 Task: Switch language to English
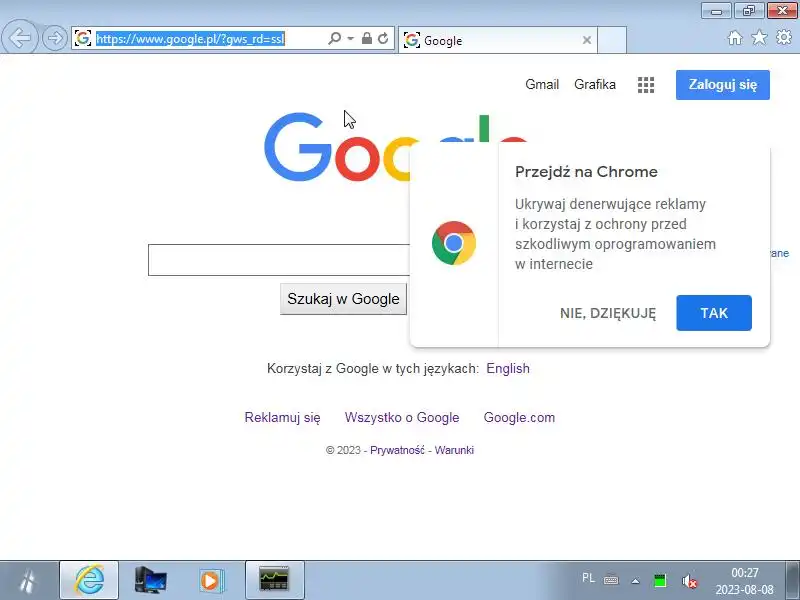pyautogui.click(x=508, y=368)
